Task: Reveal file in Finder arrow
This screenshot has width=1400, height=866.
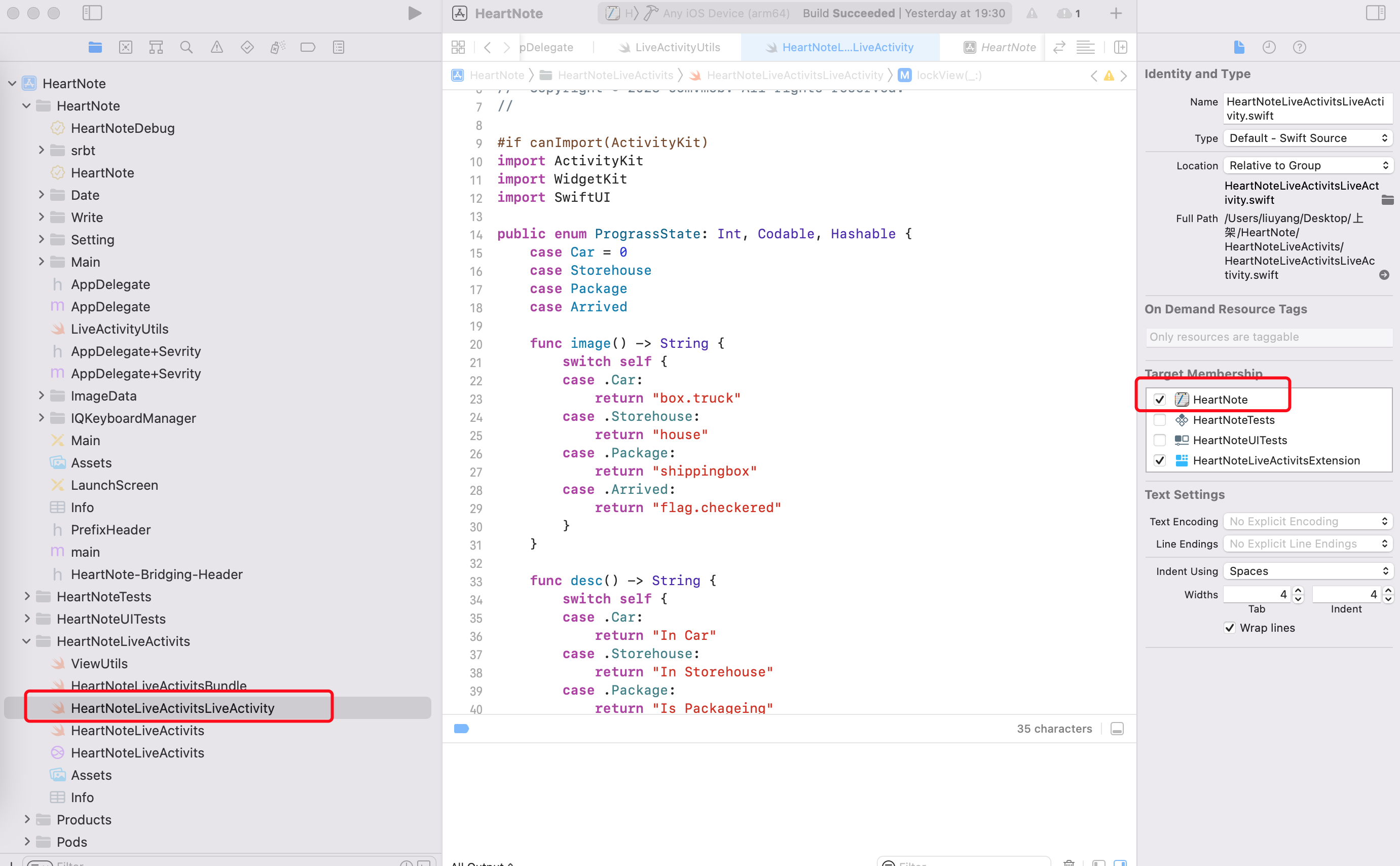Action: [x=1384, y=275]
